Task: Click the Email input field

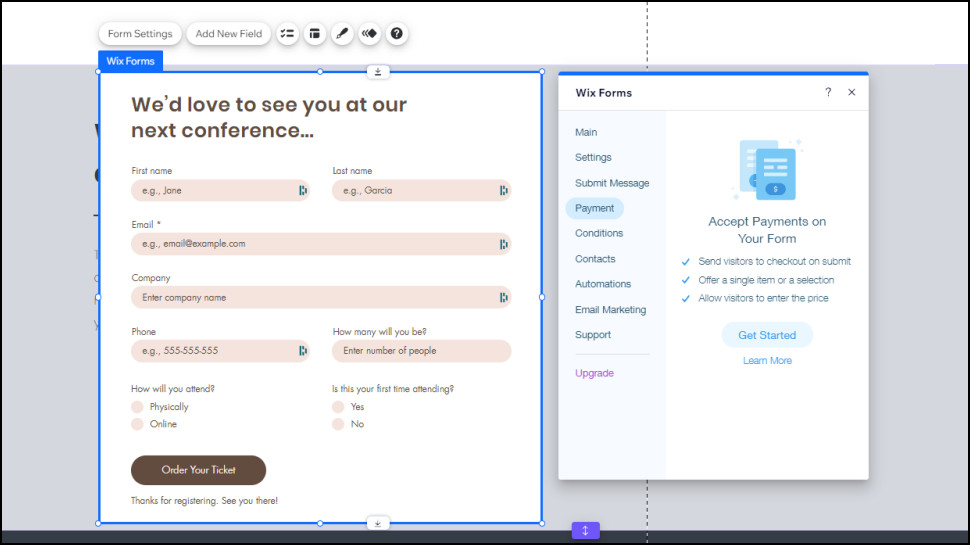Action: pyautogui.click(x=315, y=244)
